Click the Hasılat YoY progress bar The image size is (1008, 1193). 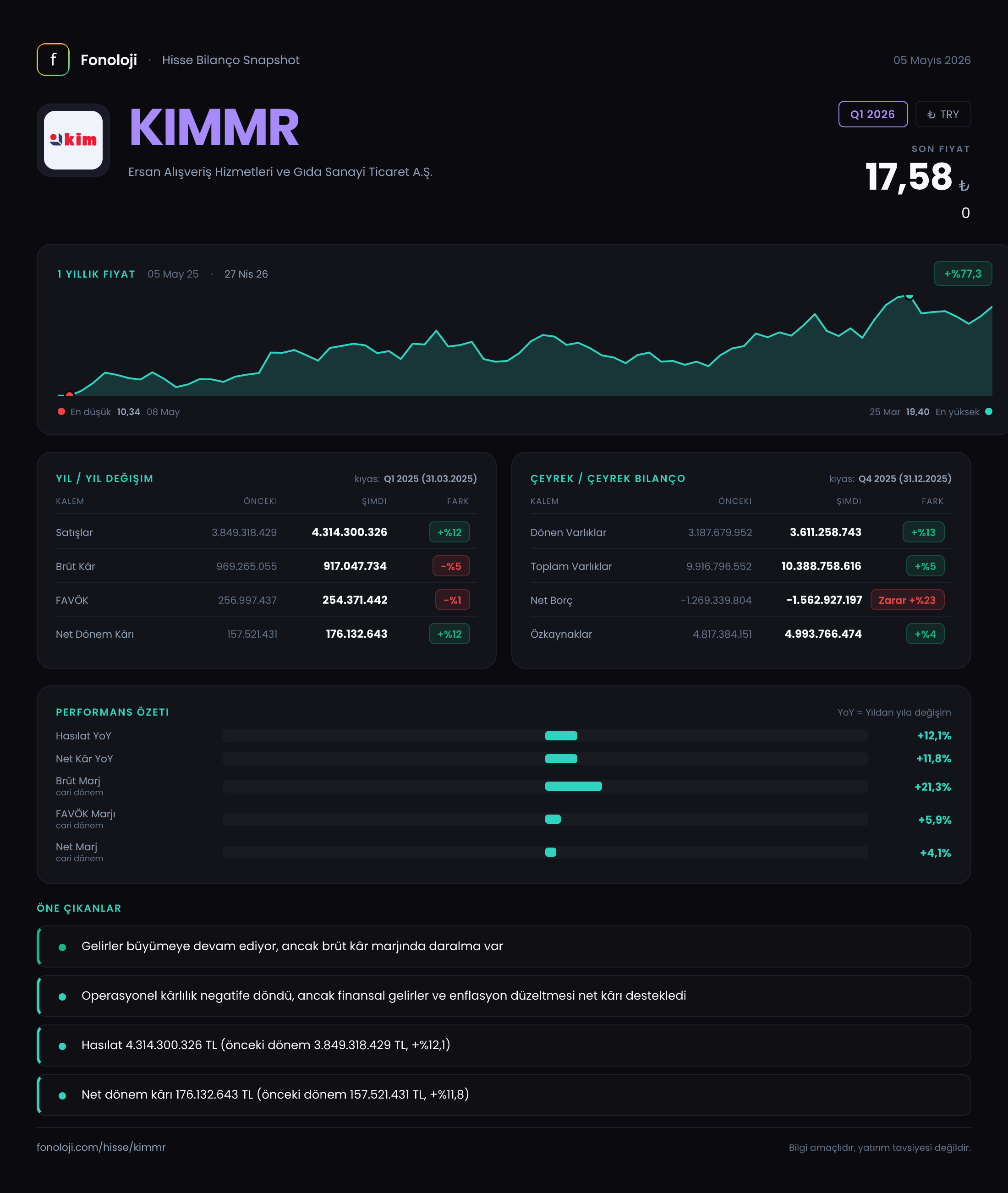(x=545, y=735)
